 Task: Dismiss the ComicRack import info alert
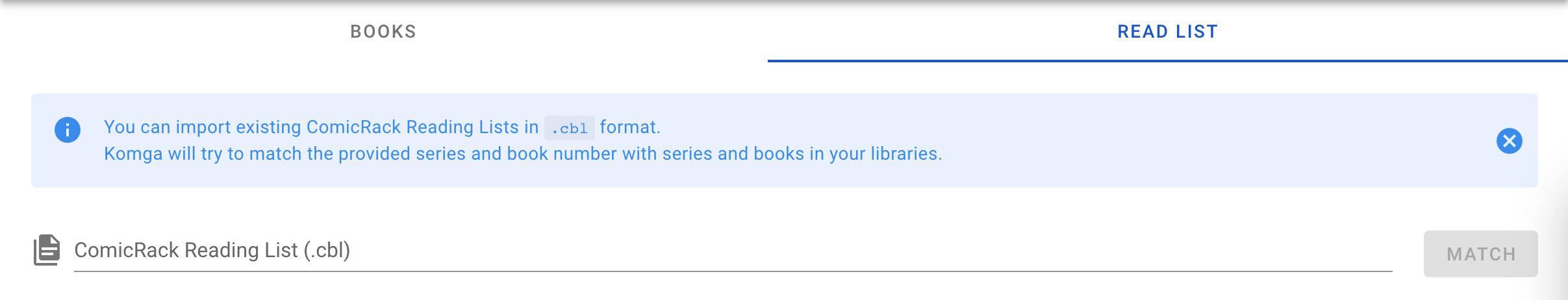click(x=1509, y=141)
